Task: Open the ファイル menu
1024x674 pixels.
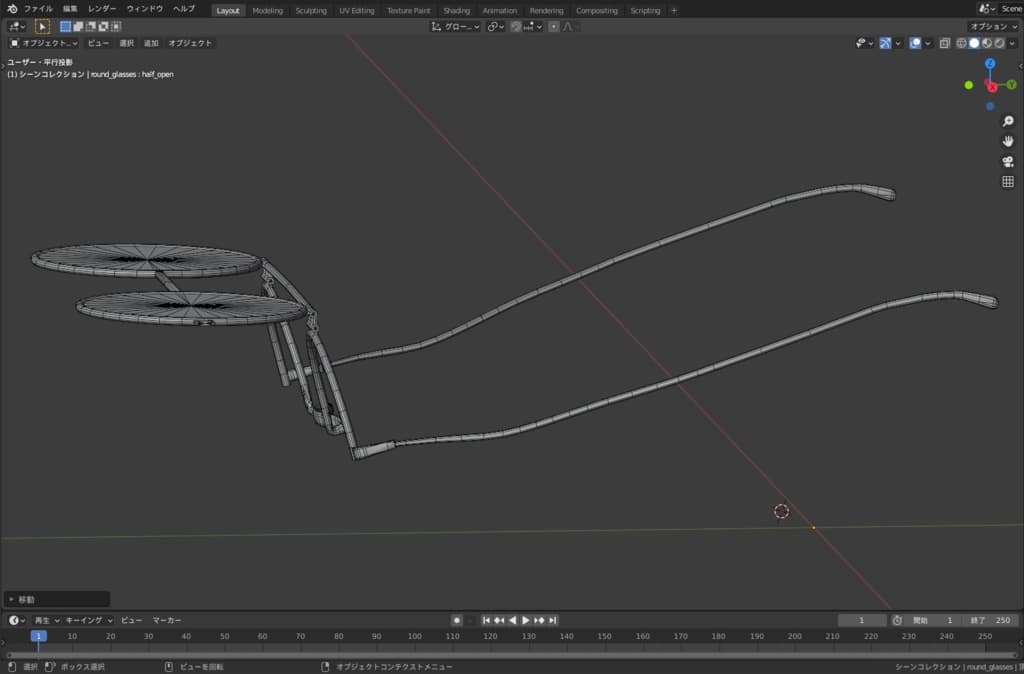Action: click(38, 9)
